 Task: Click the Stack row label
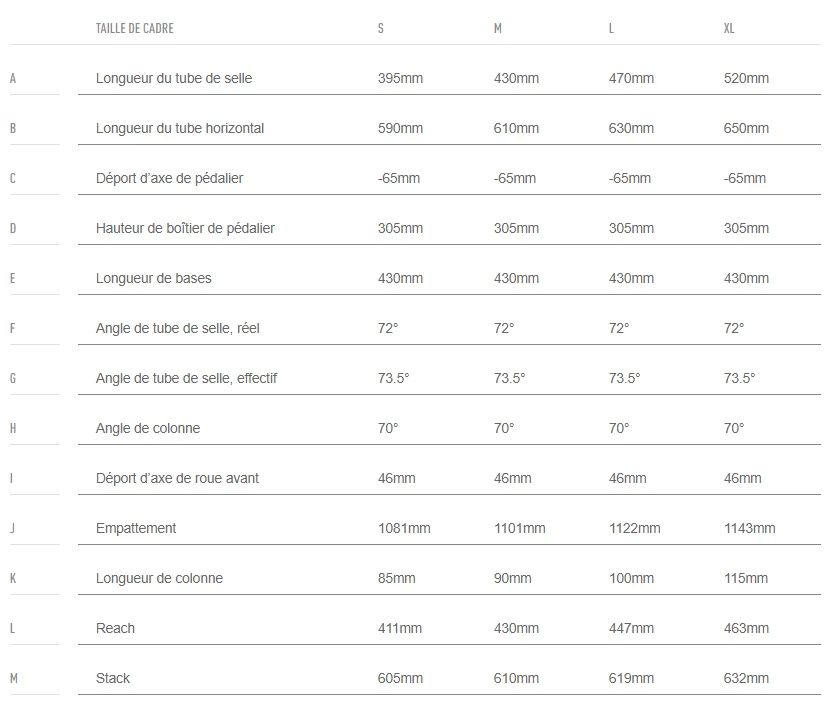point(113,678)
